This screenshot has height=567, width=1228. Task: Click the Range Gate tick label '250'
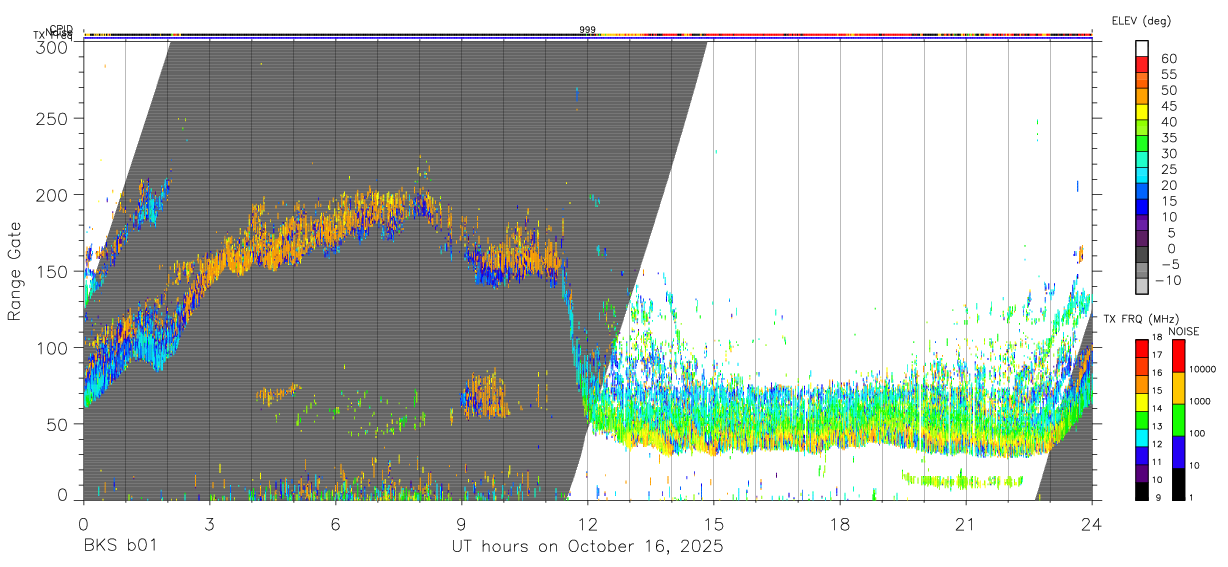(52, 118)
